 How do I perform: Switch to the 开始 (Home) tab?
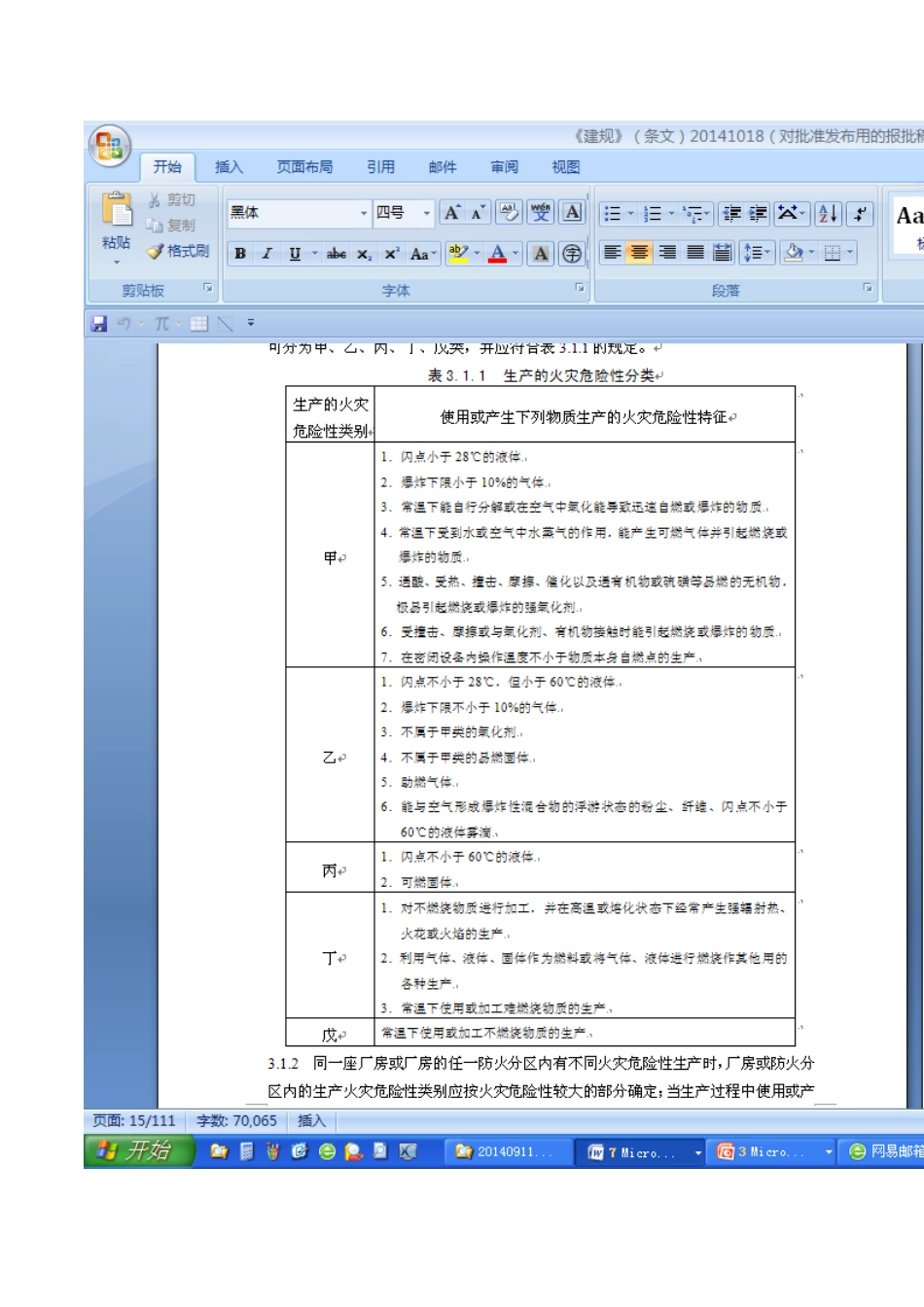(167, 167)
